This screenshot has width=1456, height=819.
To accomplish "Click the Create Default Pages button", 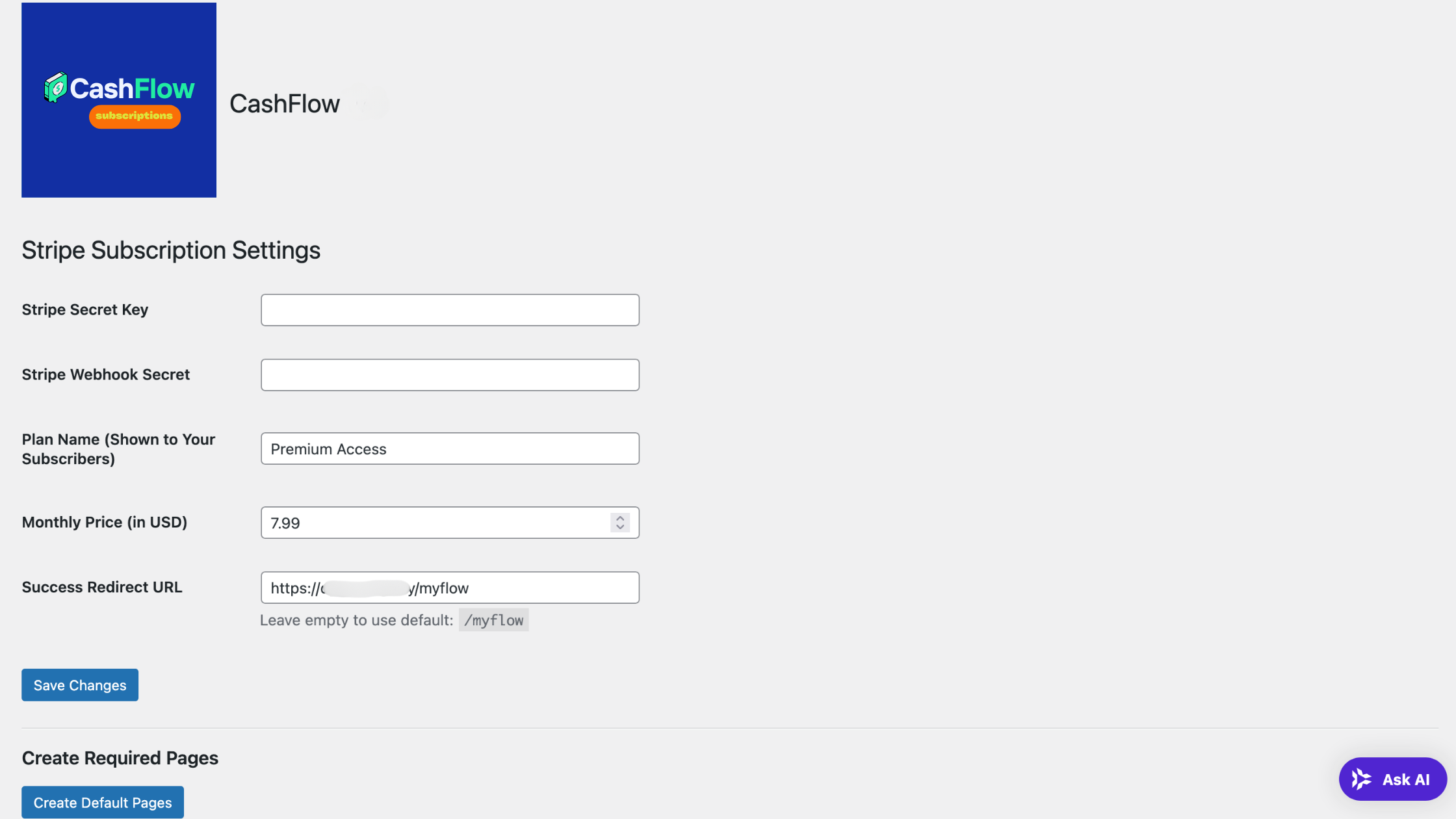I will [103, 802].
